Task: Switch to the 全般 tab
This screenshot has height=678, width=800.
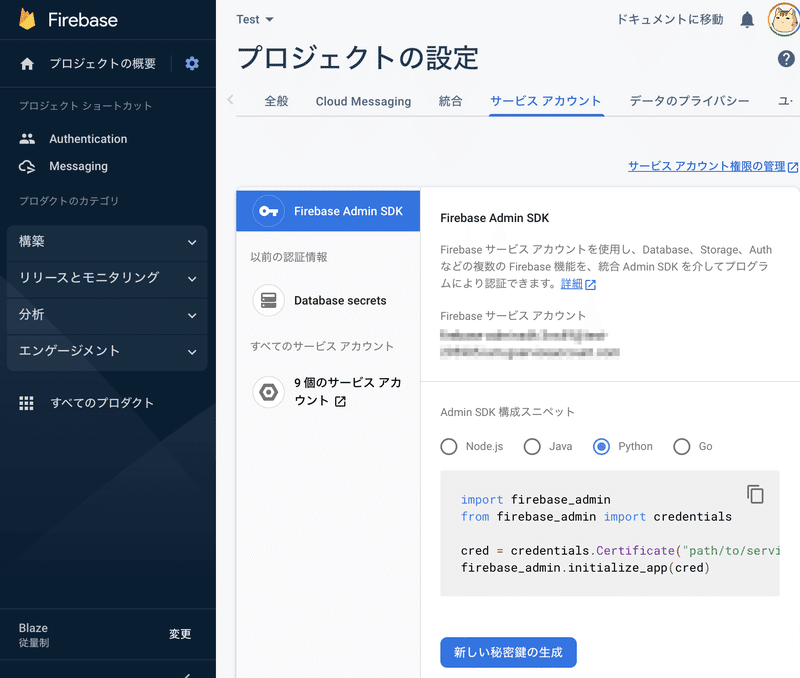Action: click(276, 101)
